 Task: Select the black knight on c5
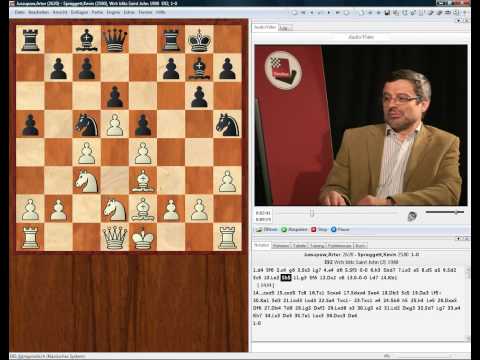coord(87,125)
